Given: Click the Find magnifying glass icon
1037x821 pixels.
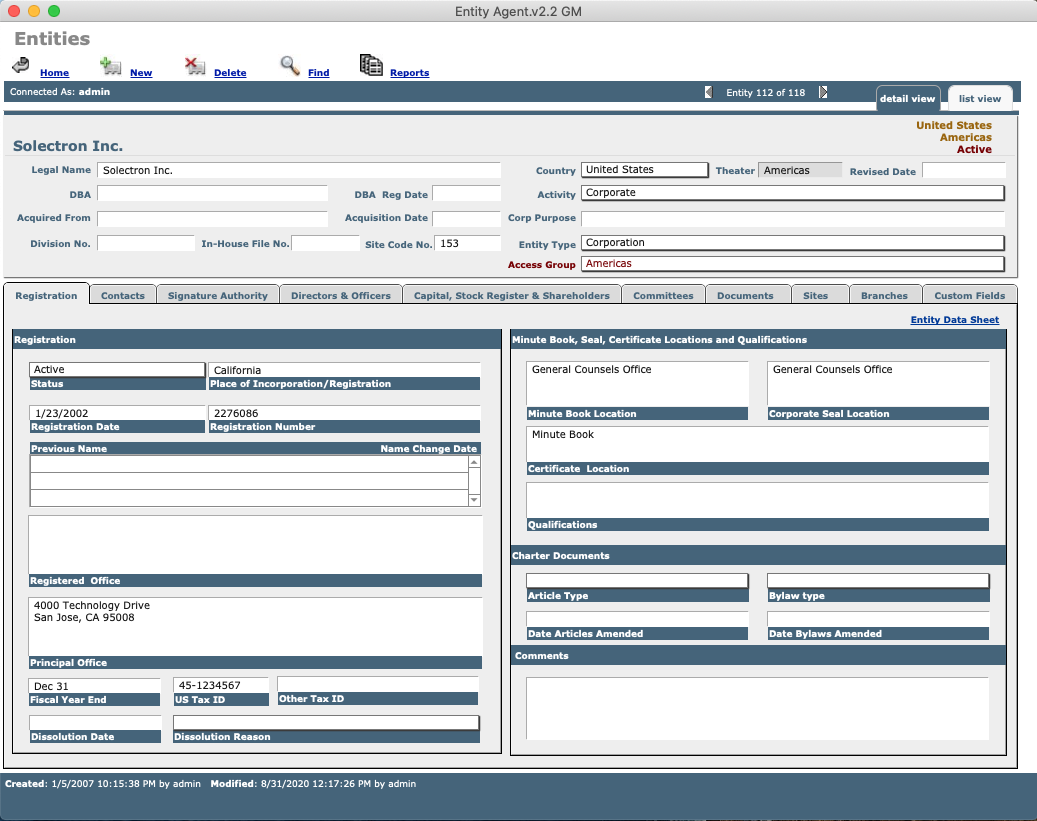Looking at the screenshot, I should 290,66.
